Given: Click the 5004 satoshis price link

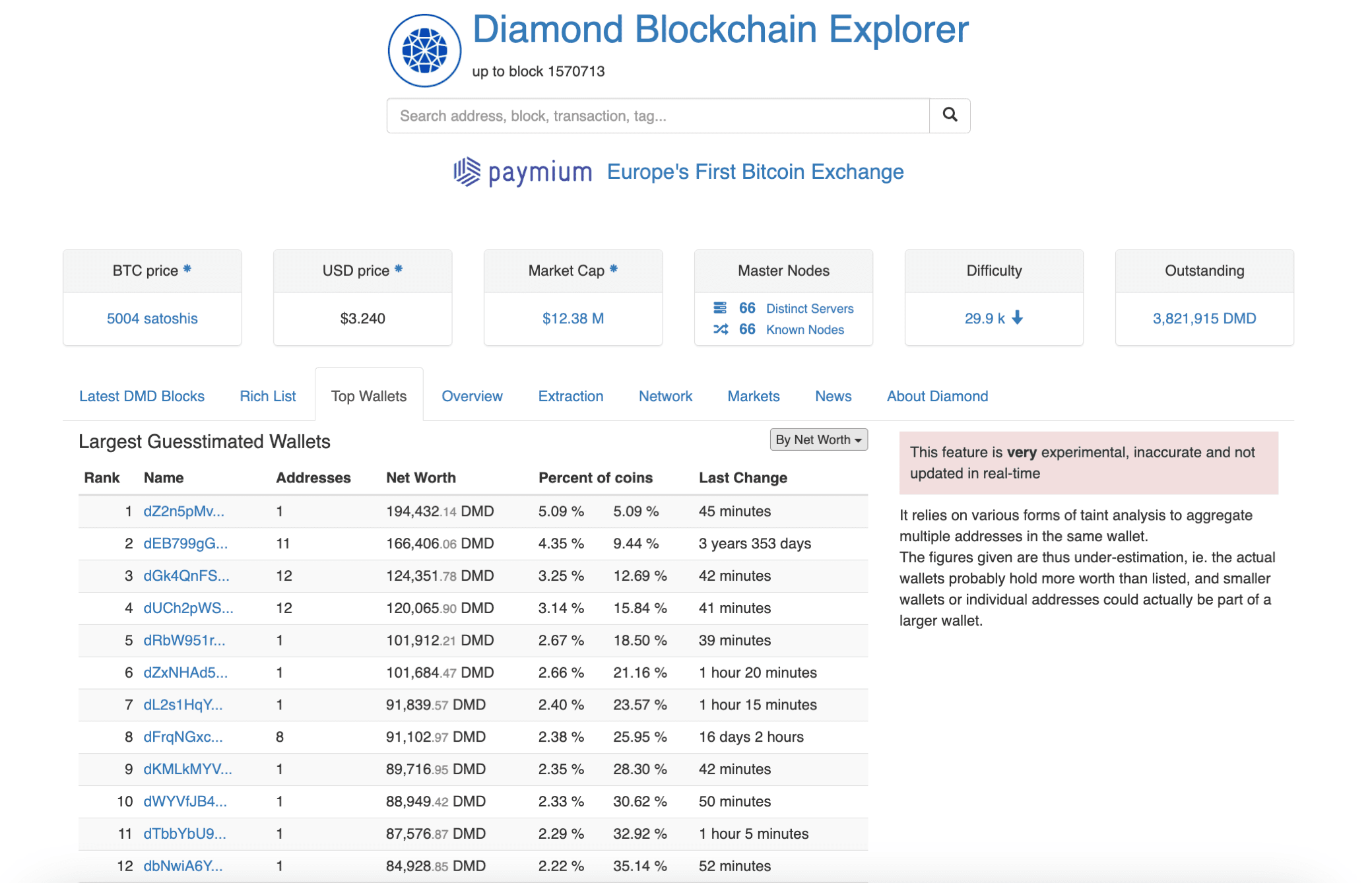Looking at the screenshot, I should pos(152,319).
